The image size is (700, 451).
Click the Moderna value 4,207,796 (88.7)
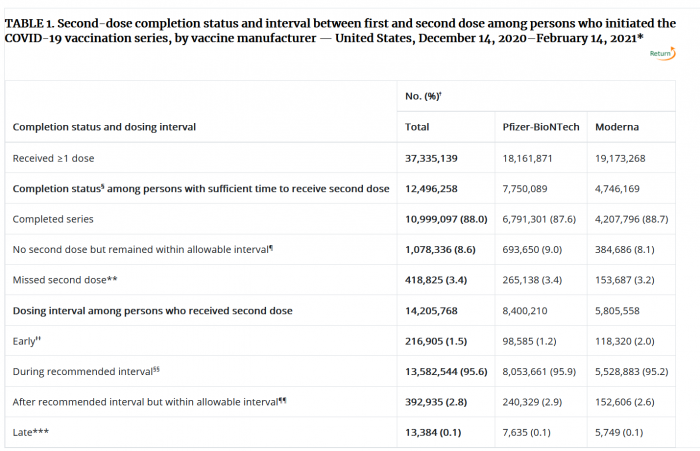pyautogui.click(x=635, y=219)
